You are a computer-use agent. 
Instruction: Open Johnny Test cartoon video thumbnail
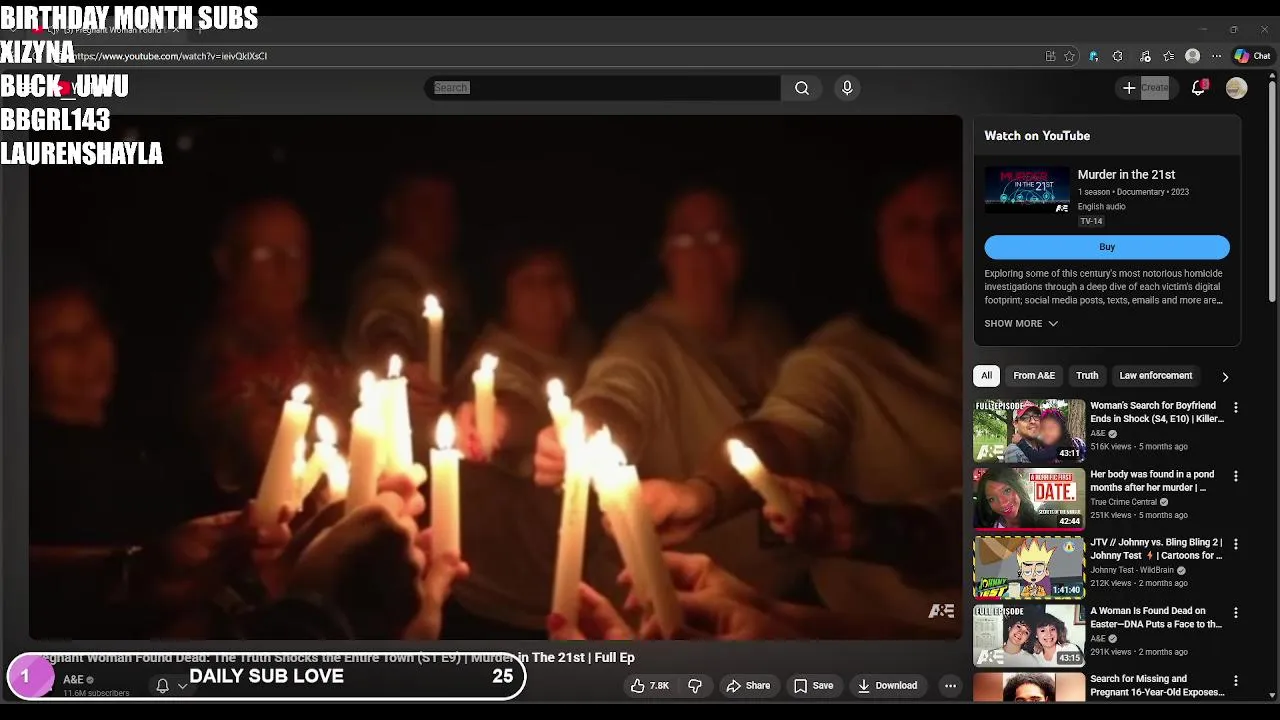(1029, 566)
